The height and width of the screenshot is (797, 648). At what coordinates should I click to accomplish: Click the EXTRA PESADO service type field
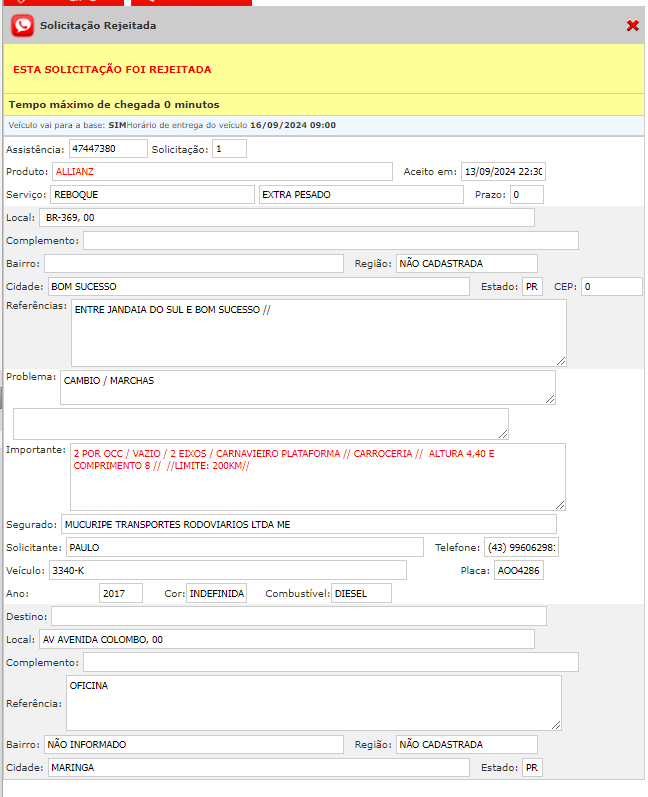pyautogui.click(x=360, y=194)
